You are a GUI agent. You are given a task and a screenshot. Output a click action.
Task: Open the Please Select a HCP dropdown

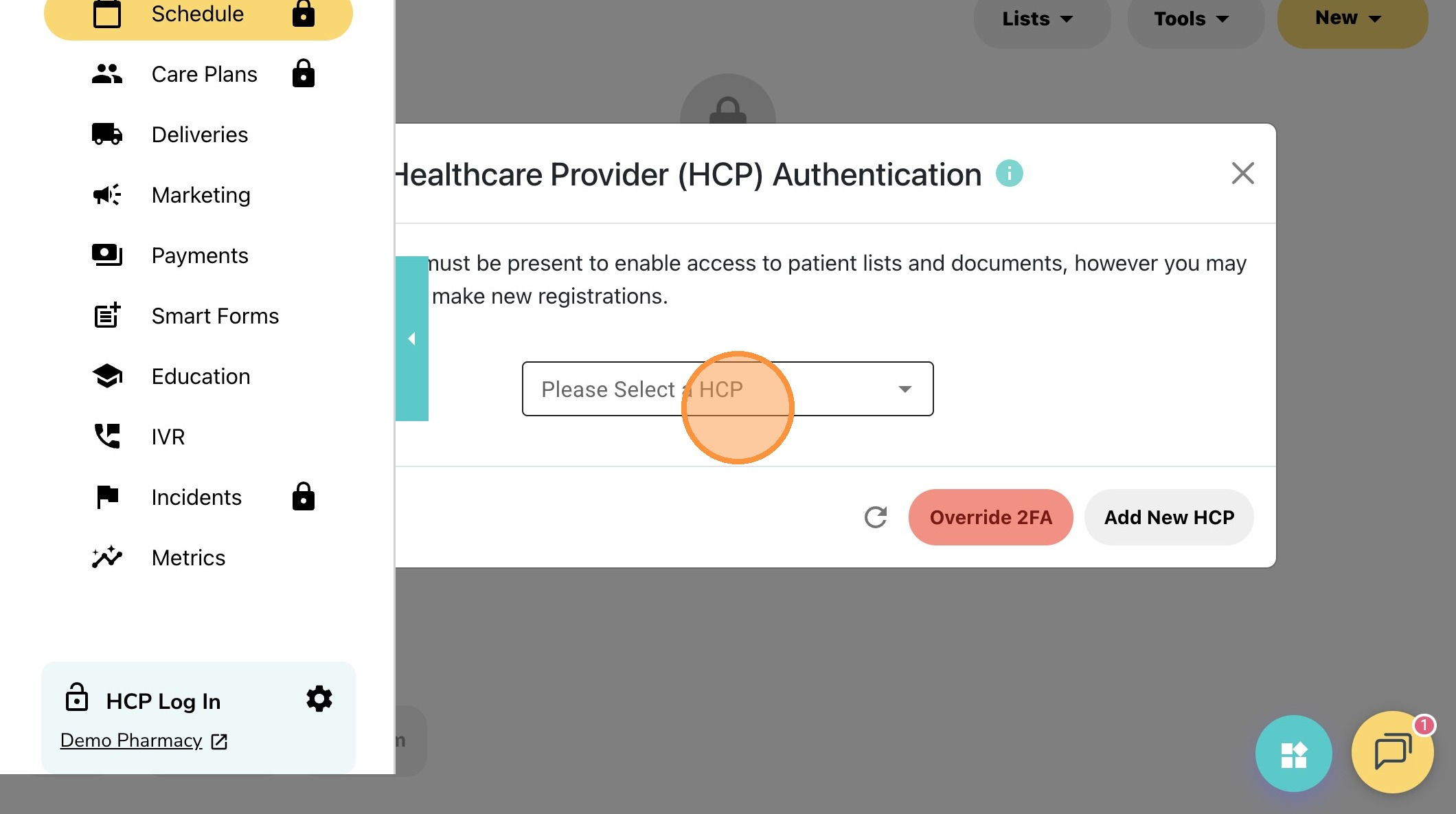727,389
